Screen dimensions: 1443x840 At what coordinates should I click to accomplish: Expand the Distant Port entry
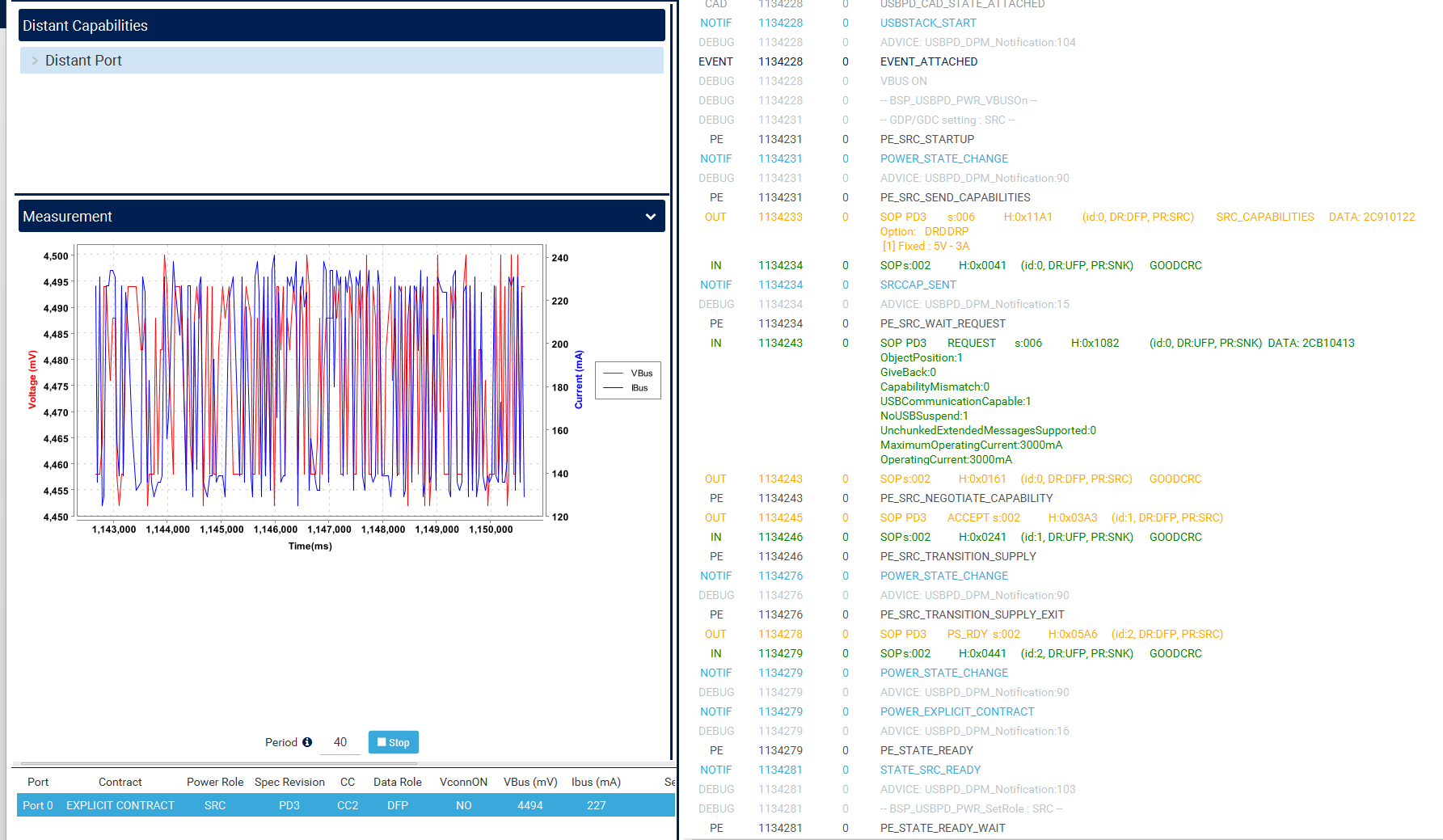point(83,60)
